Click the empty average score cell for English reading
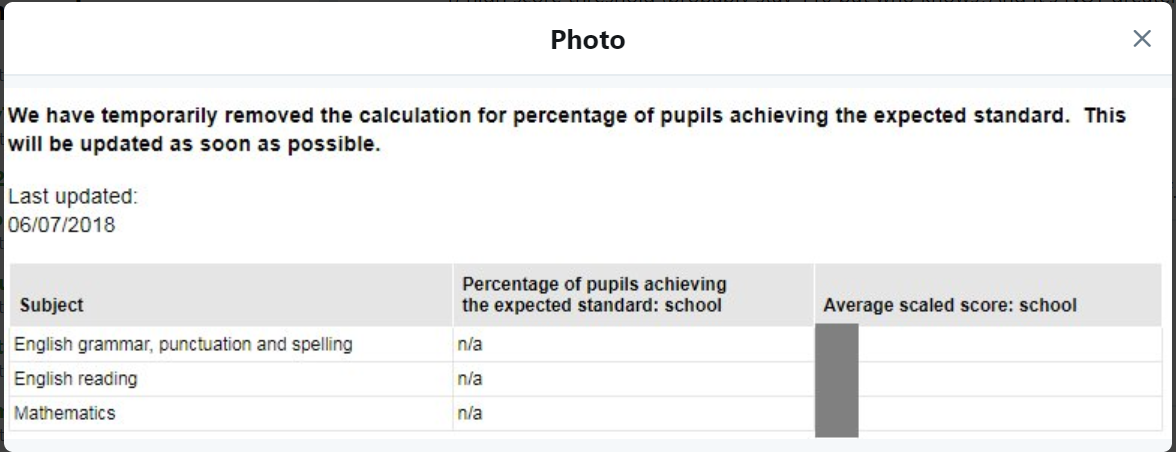Screen dimensions: 1176x452 pyautogui.click(x=1009, y=379)
